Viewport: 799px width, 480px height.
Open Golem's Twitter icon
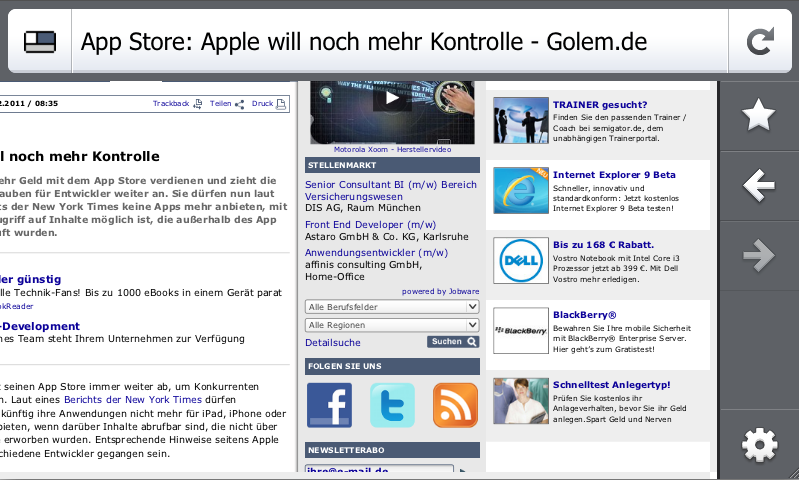pyautogui.click(x=392, y=405)
